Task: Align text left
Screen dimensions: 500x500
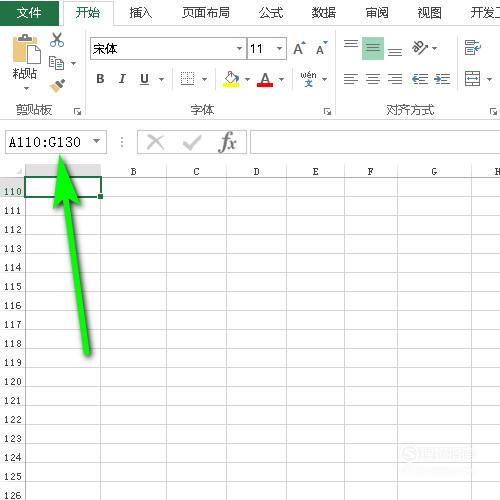Action: (351, 79)
